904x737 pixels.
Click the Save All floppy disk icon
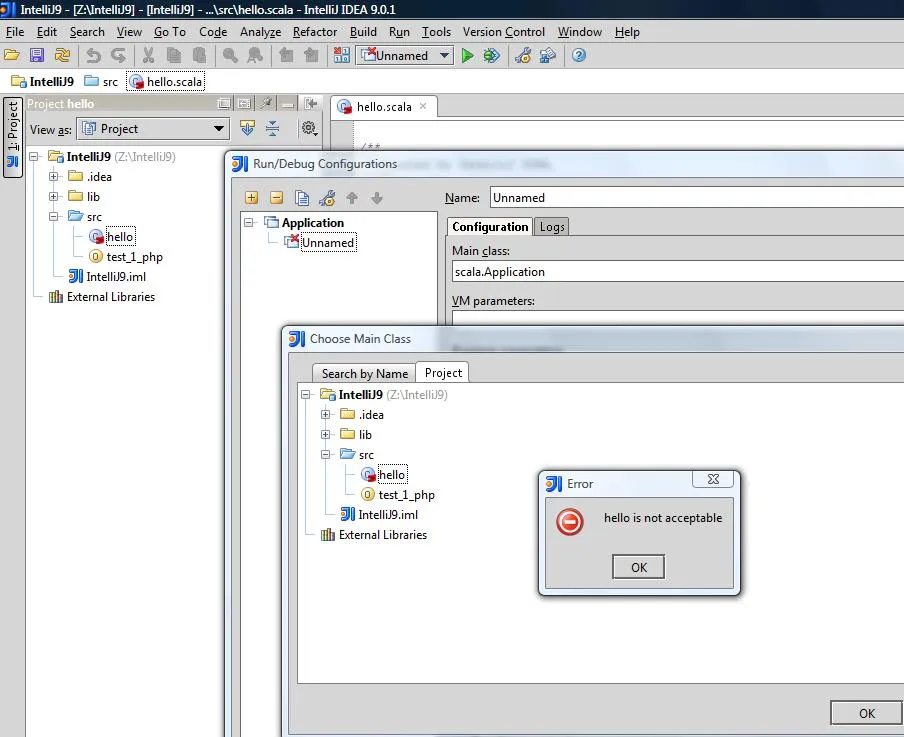(37, 56)
